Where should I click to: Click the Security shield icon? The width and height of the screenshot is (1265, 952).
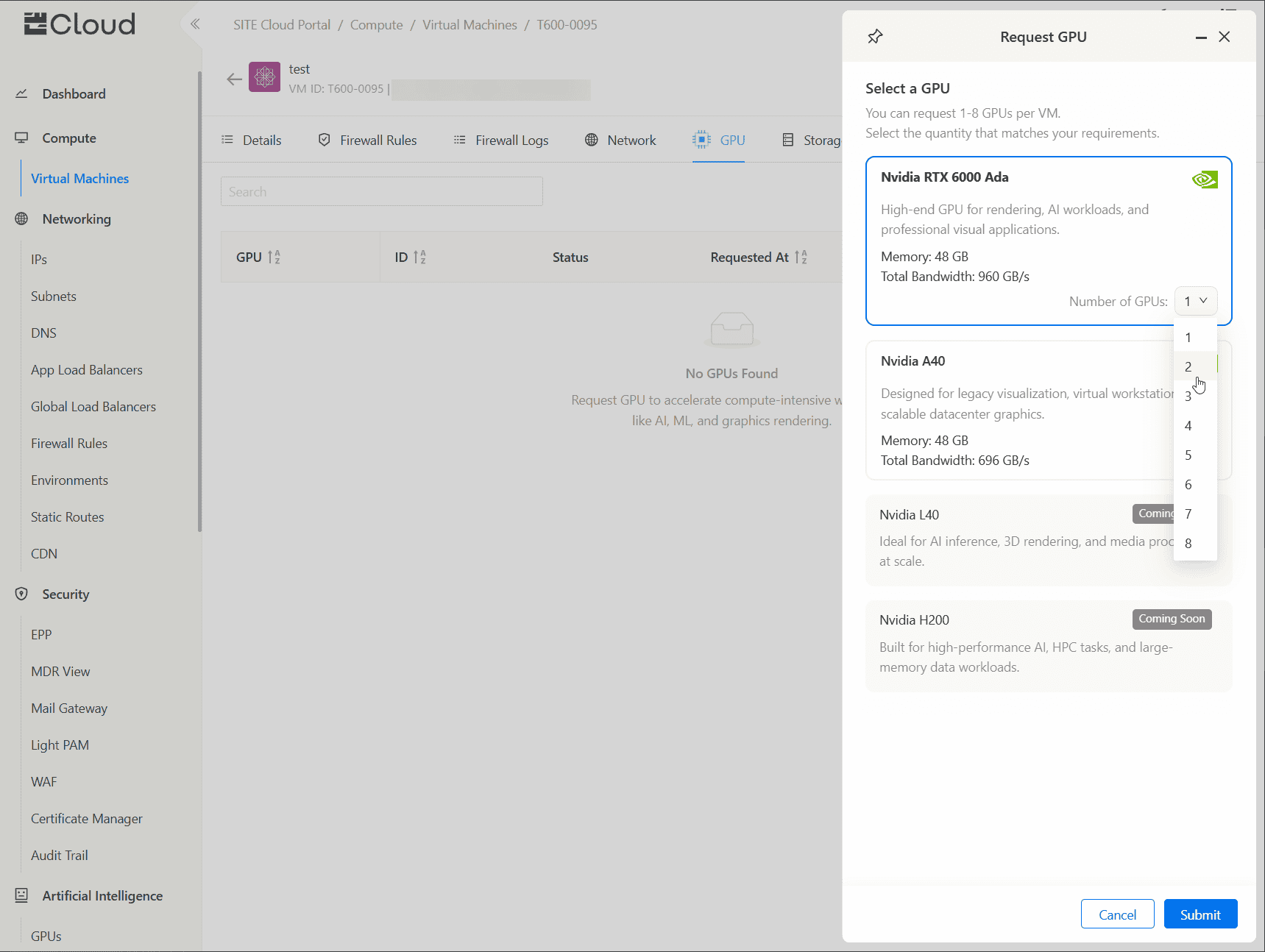21,594
